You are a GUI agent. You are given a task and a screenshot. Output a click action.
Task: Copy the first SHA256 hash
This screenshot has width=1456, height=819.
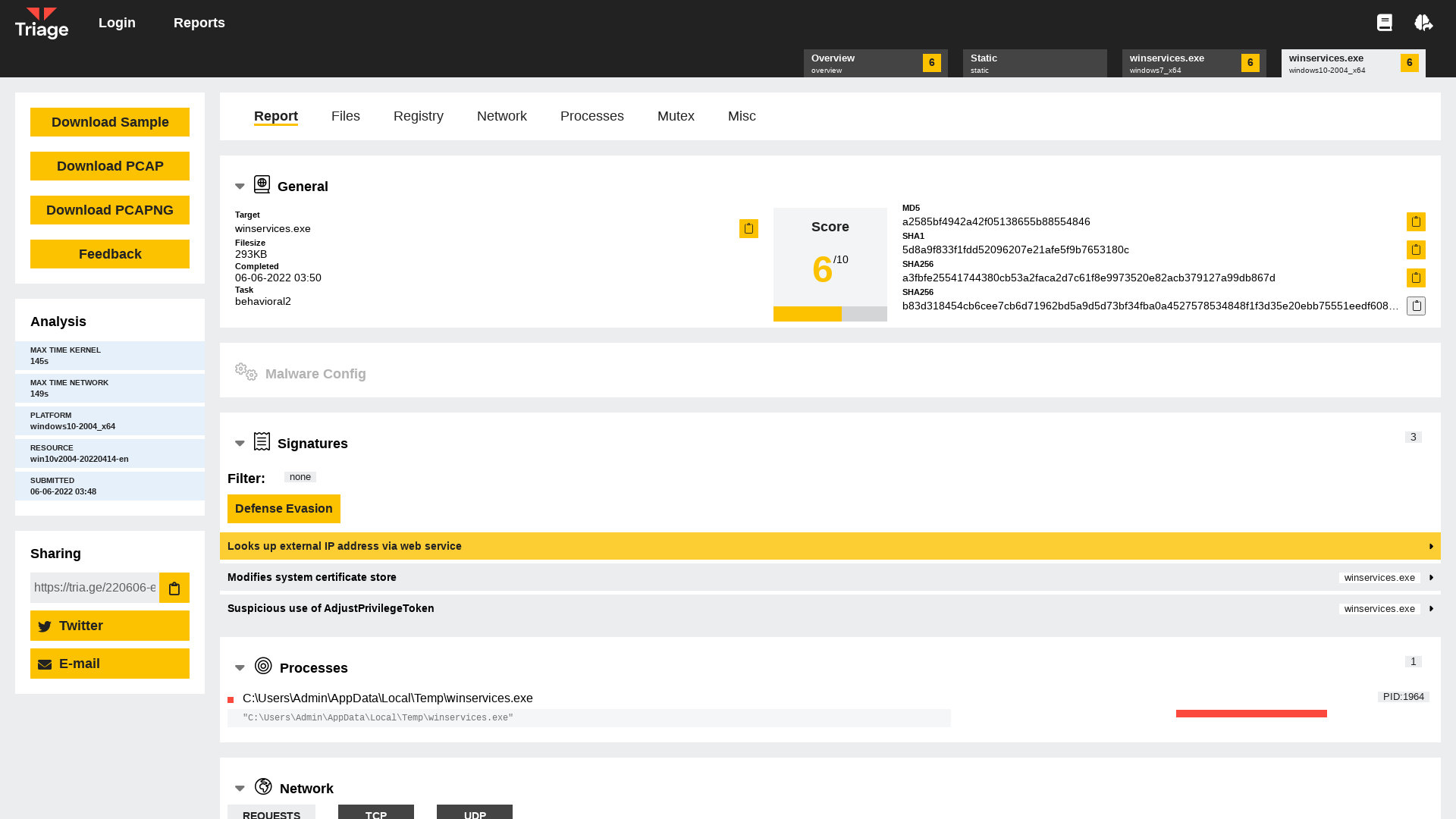click(x=1416, y=278)
